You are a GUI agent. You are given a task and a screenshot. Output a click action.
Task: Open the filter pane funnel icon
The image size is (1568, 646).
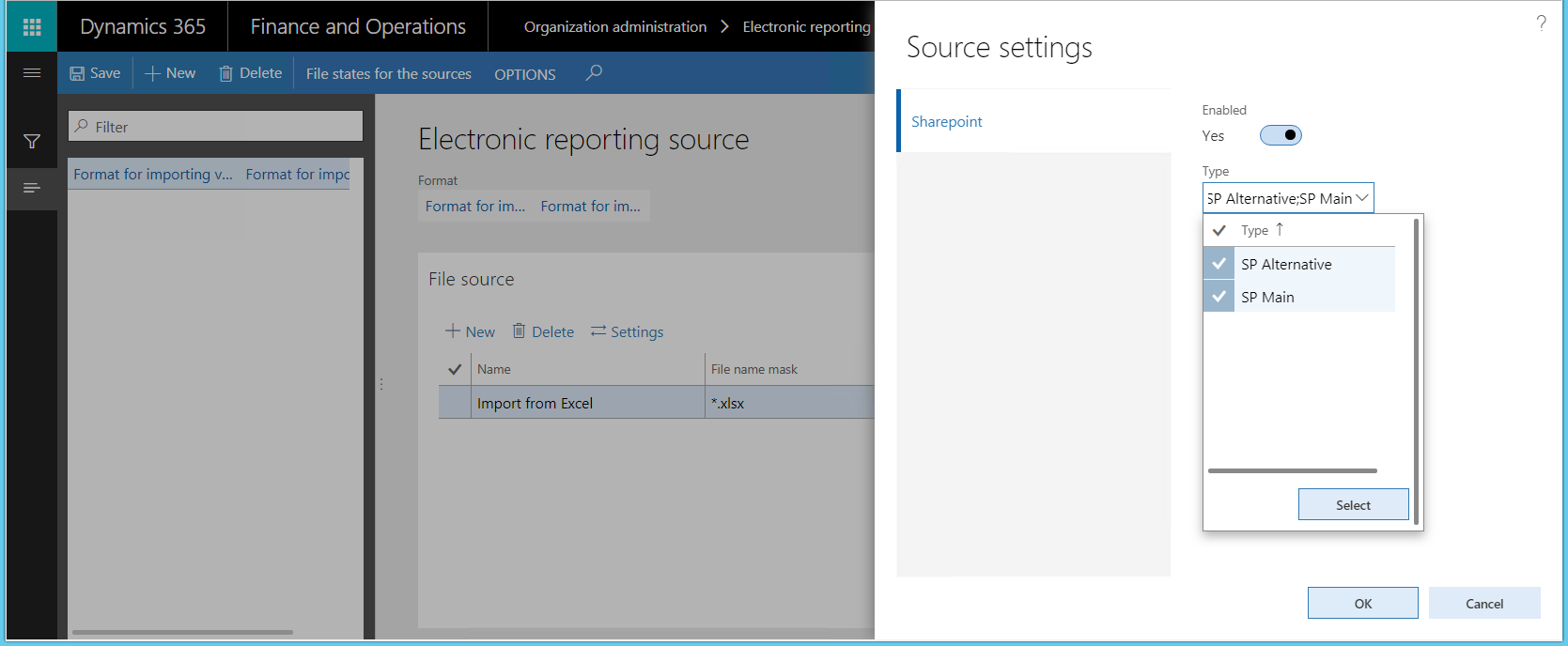[x=32, y=142]
